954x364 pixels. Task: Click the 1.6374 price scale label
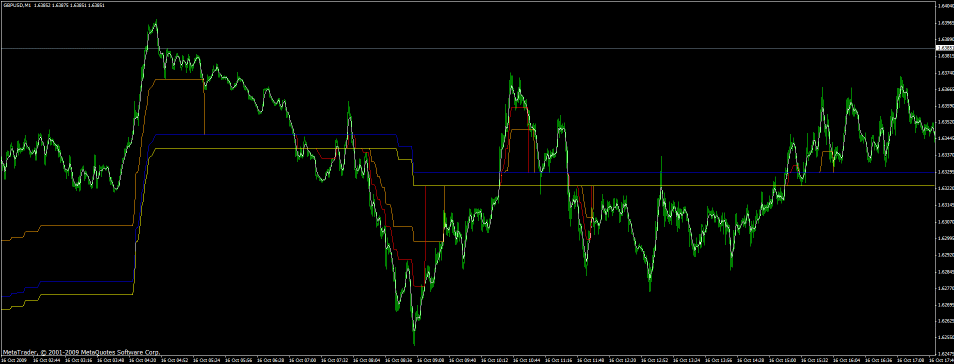945,72
